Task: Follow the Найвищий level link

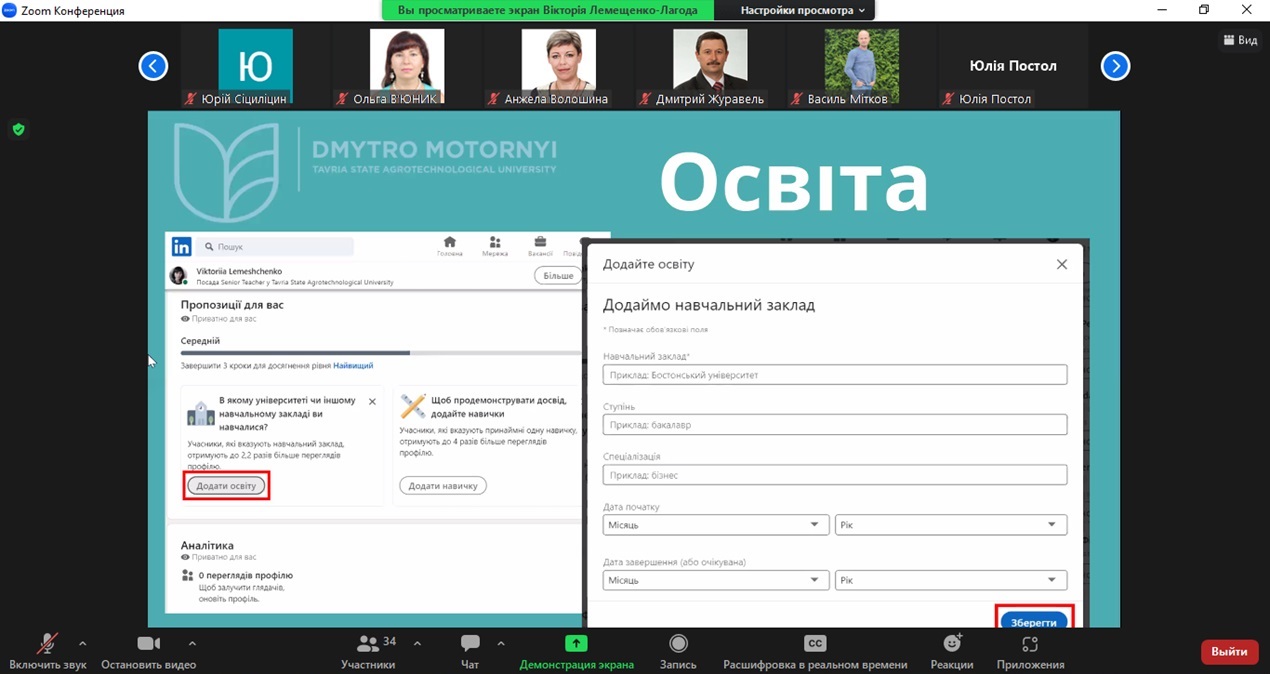Action: pyautogui.click(x=353, y=366)
